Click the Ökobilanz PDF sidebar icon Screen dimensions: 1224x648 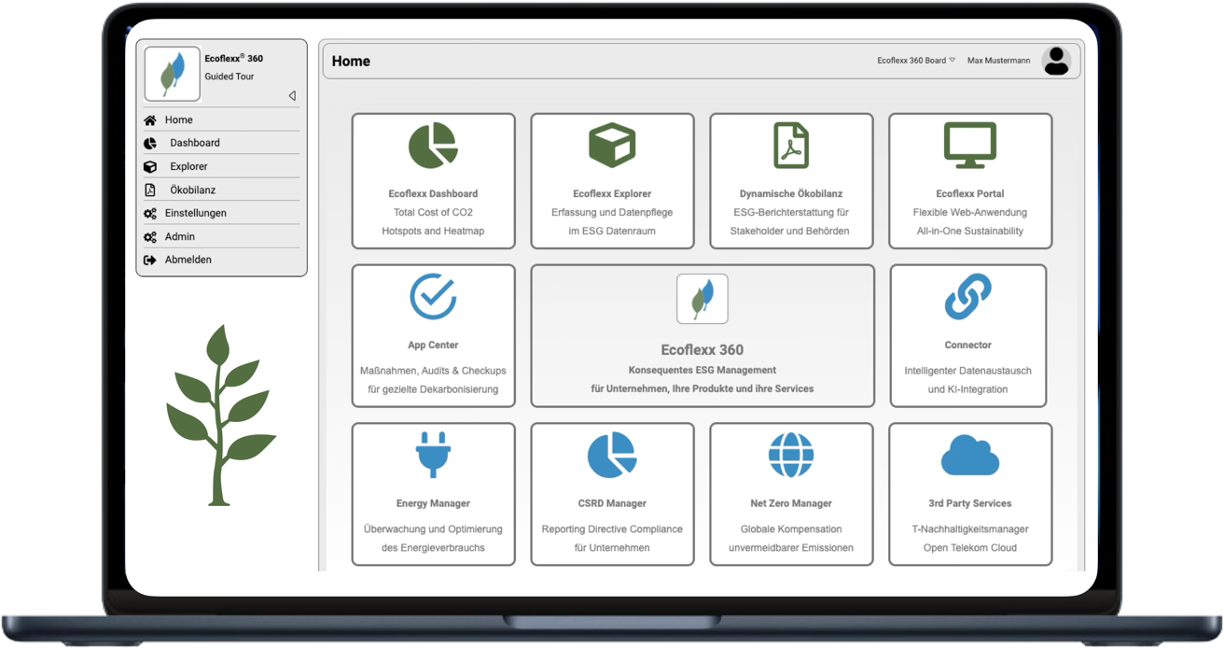pyautogui.click(x=150, y=190)
